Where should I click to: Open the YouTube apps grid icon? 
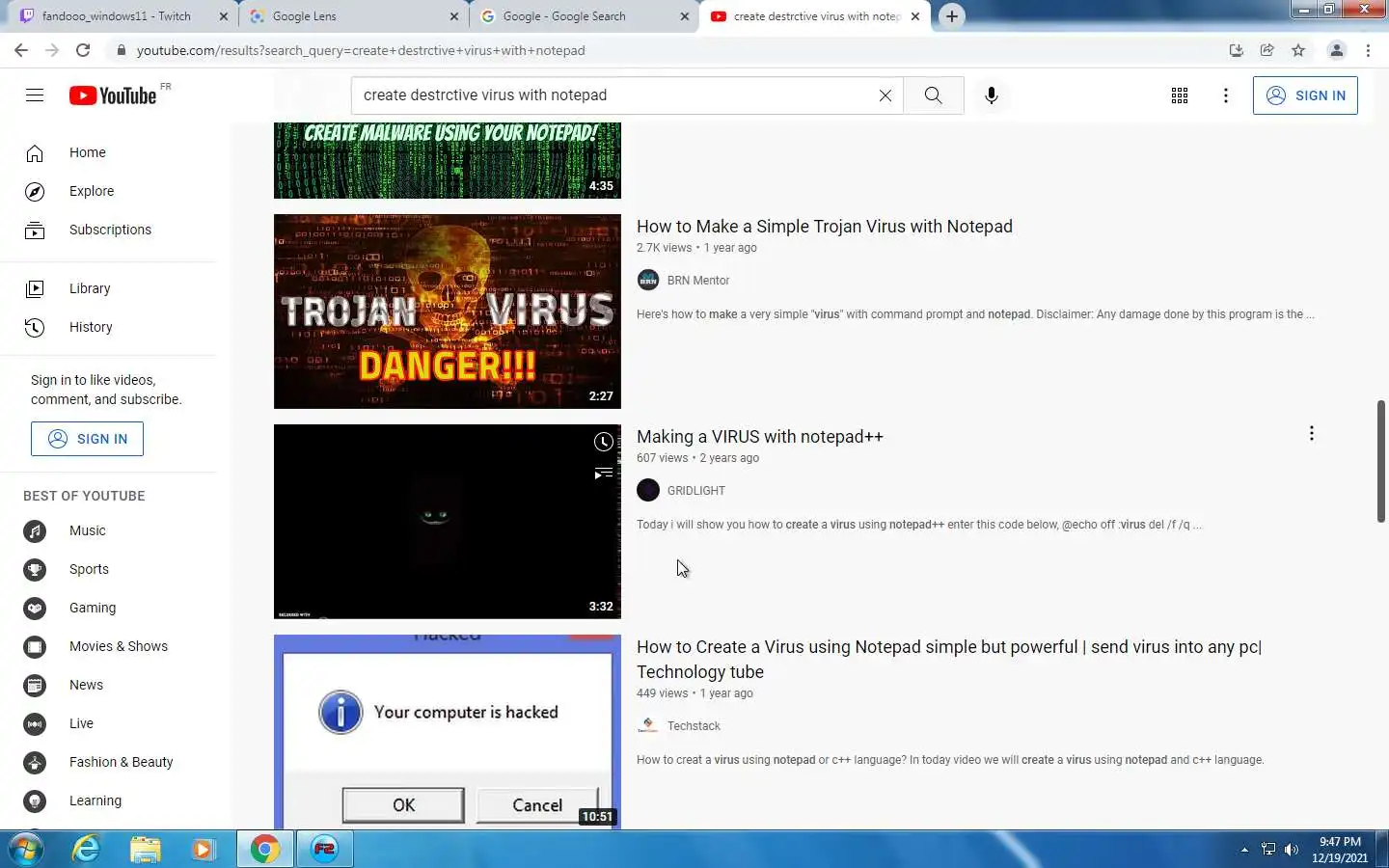[1180, 95]
